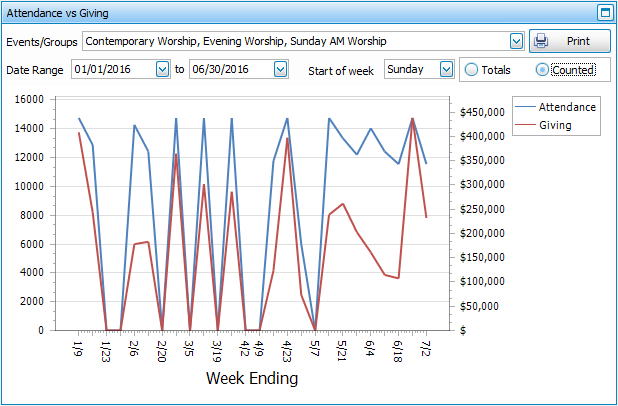Click the red Giving legend line swatch
The image size is (618, 406).
(x=525, y=125)
